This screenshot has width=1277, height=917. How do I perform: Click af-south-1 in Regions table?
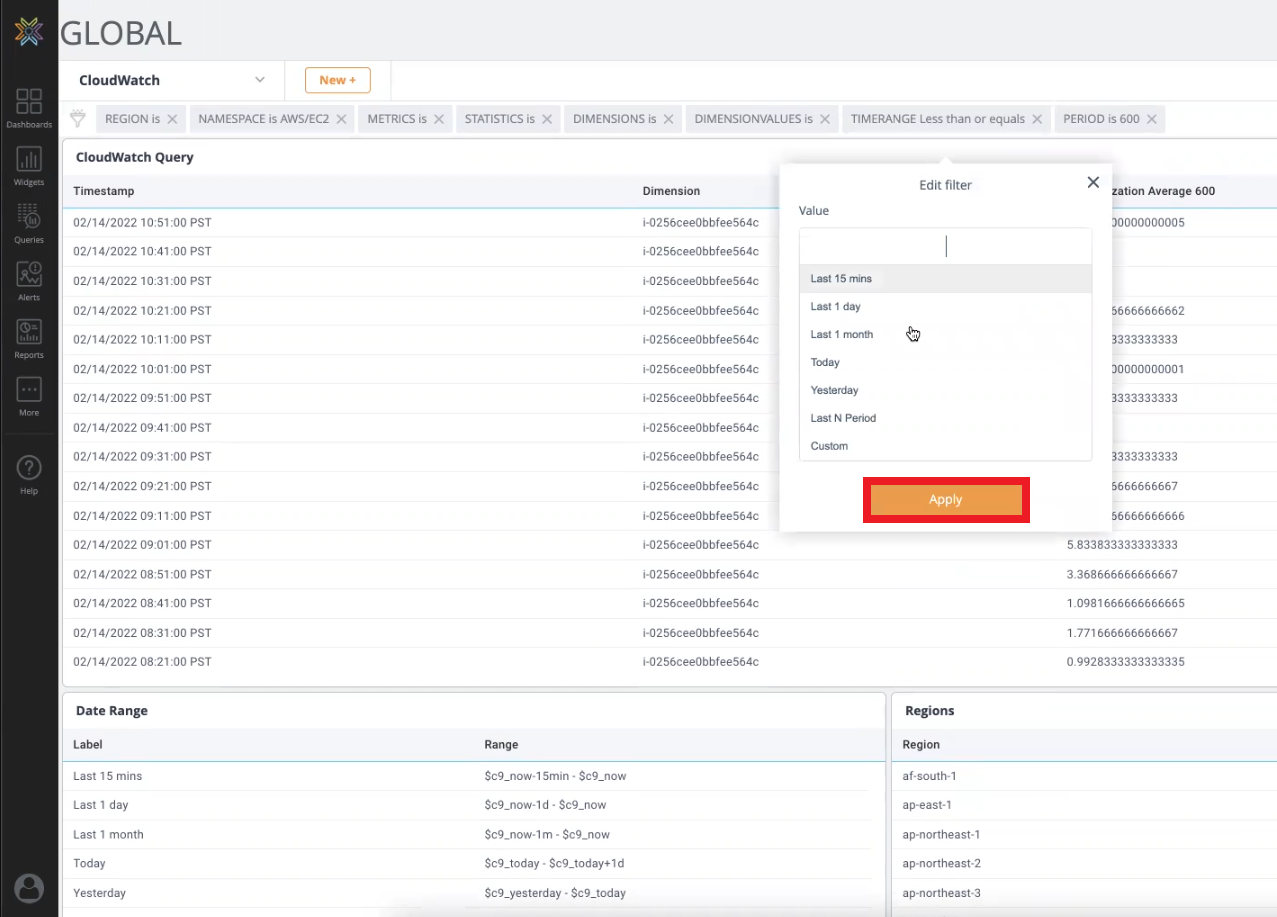(x=929, y=776)
